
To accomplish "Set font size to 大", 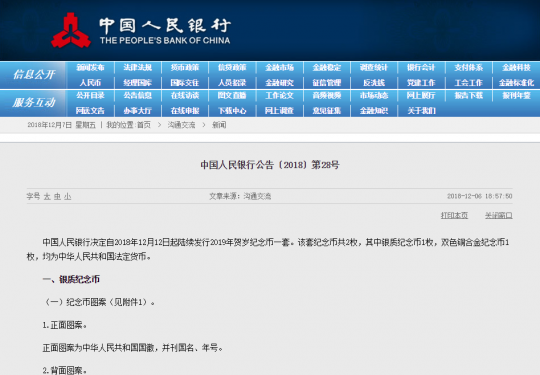I will click(47, 196).
